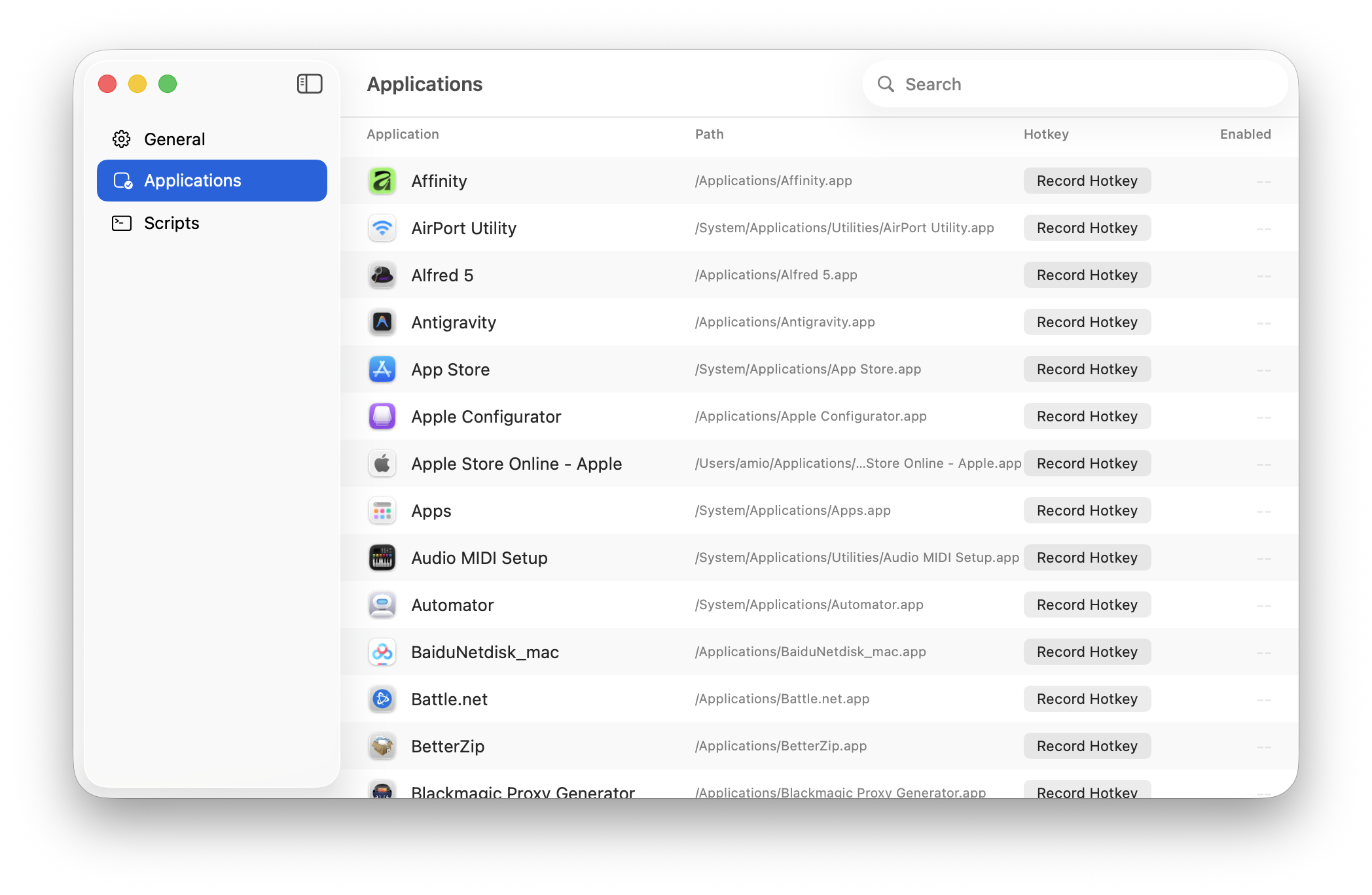Enable the hotkey toggle for Automator

pyautogui.click(x=1263, y=605)
